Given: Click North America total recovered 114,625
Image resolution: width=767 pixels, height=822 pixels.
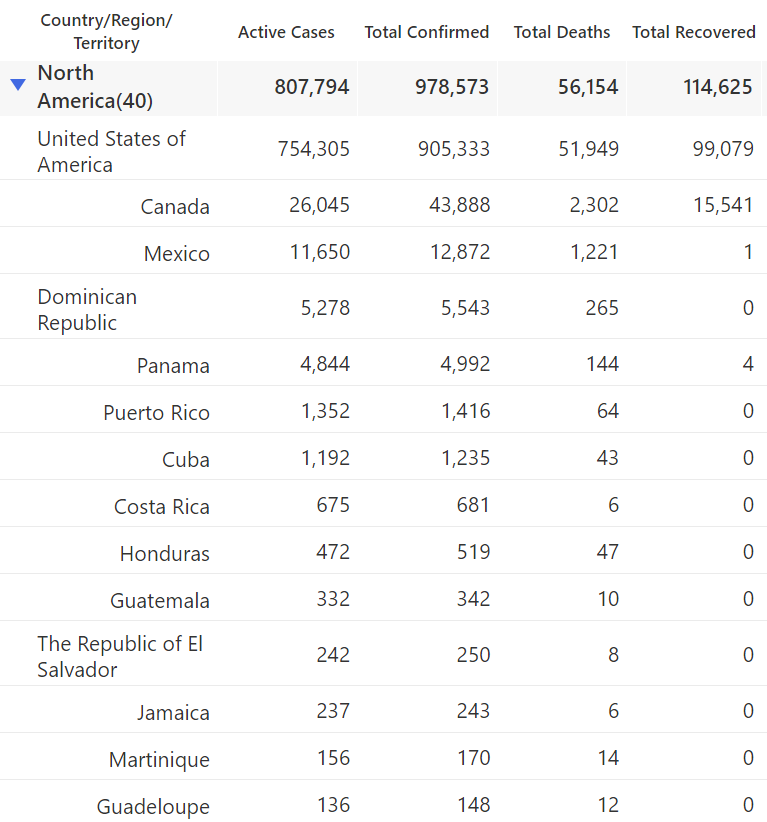Looking at the screenshot, I should point(718,87).
